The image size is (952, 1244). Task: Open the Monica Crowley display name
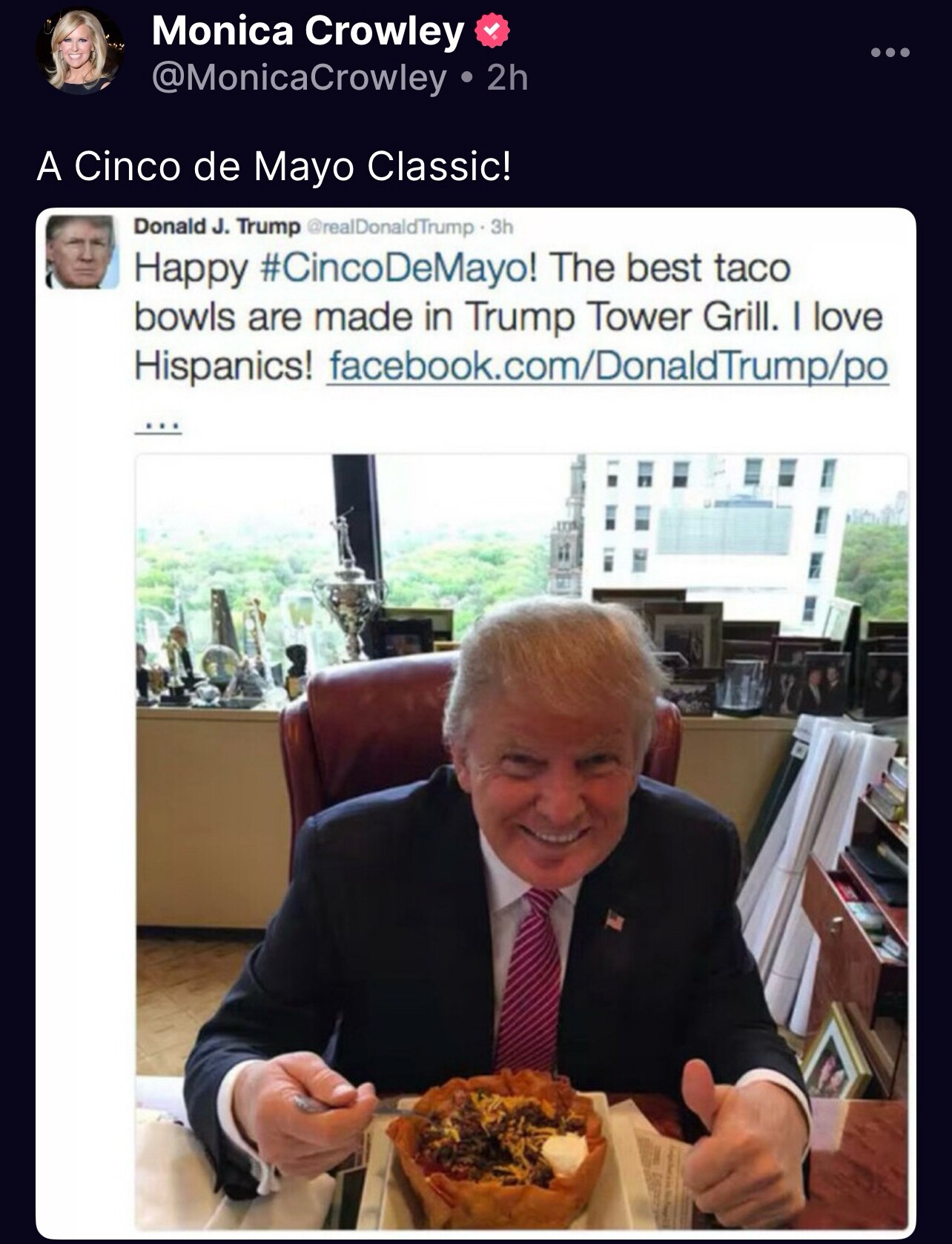(x=308, y=32)
